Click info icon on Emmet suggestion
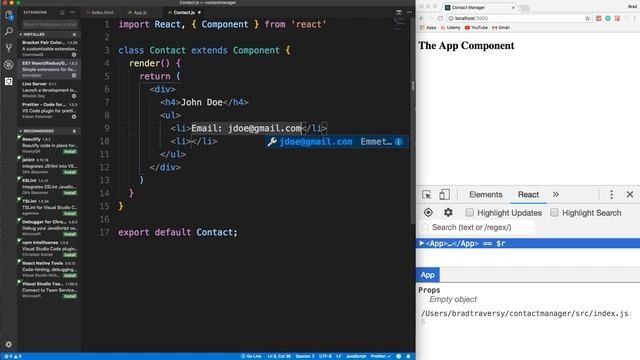The height and width of the screenshot is (360, 640). [x=398, y=142]
